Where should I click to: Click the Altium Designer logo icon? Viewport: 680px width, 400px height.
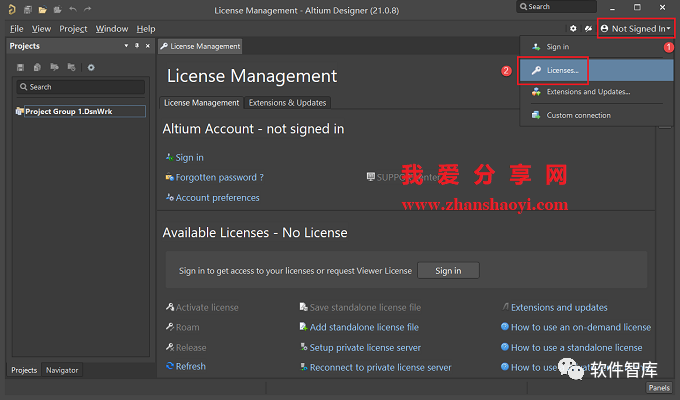[x=12, y=9]
